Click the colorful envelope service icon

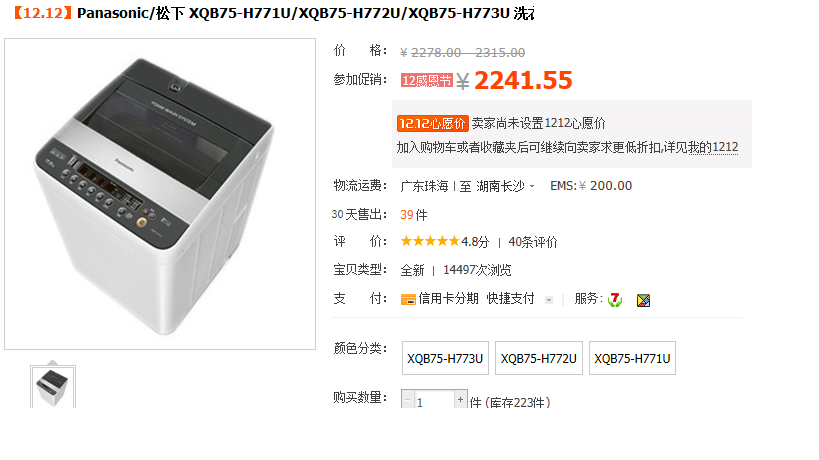(643, 300)
